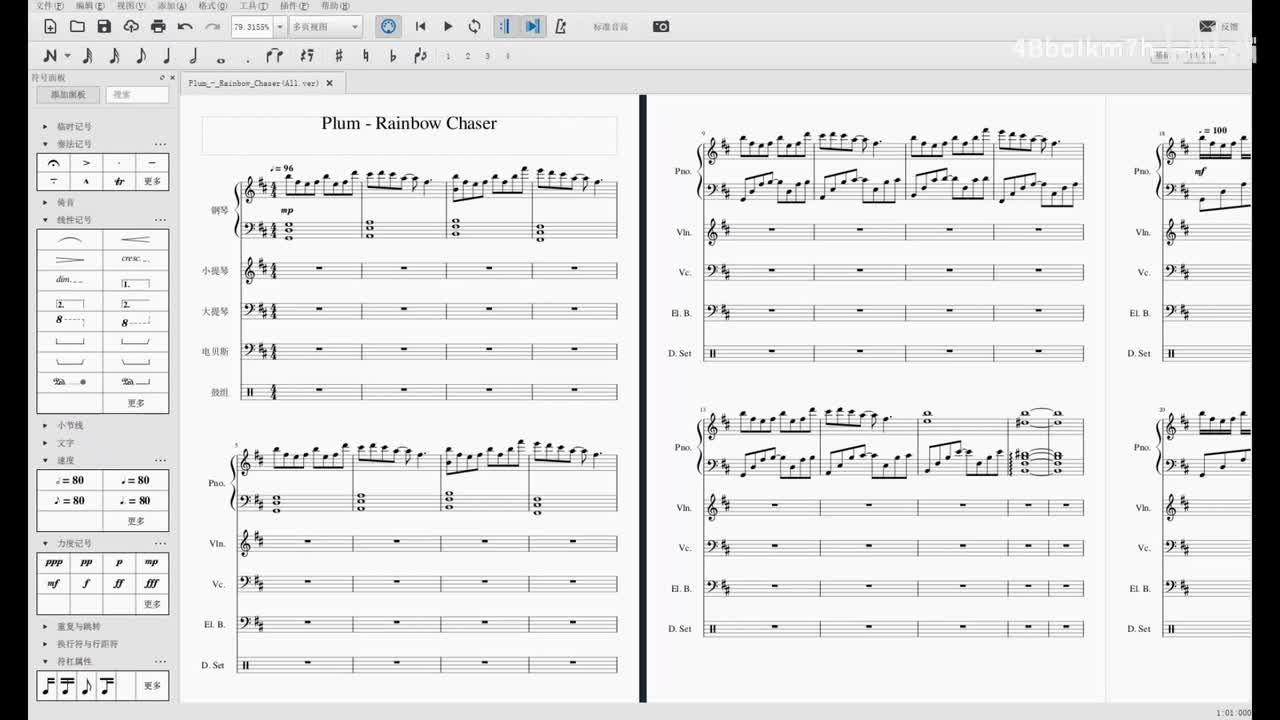Open the 力度记号 palette options (three dots)
Image resolution: width=1280 pixels, height=720 pixels.
[160, 543]
